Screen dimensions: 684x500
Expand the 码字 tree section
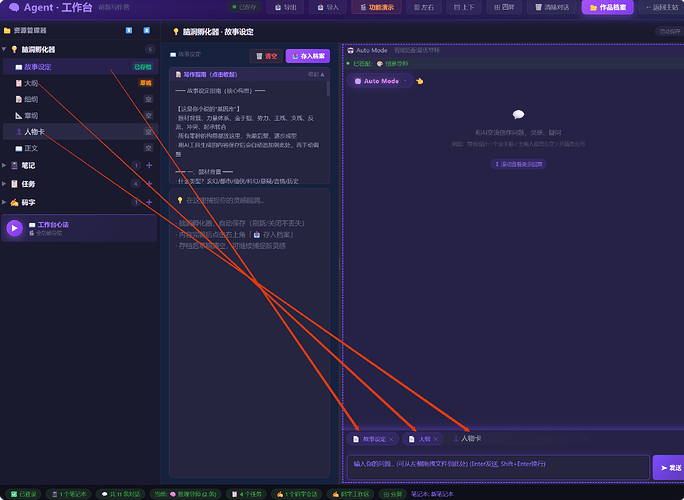(x=4, y=202)
